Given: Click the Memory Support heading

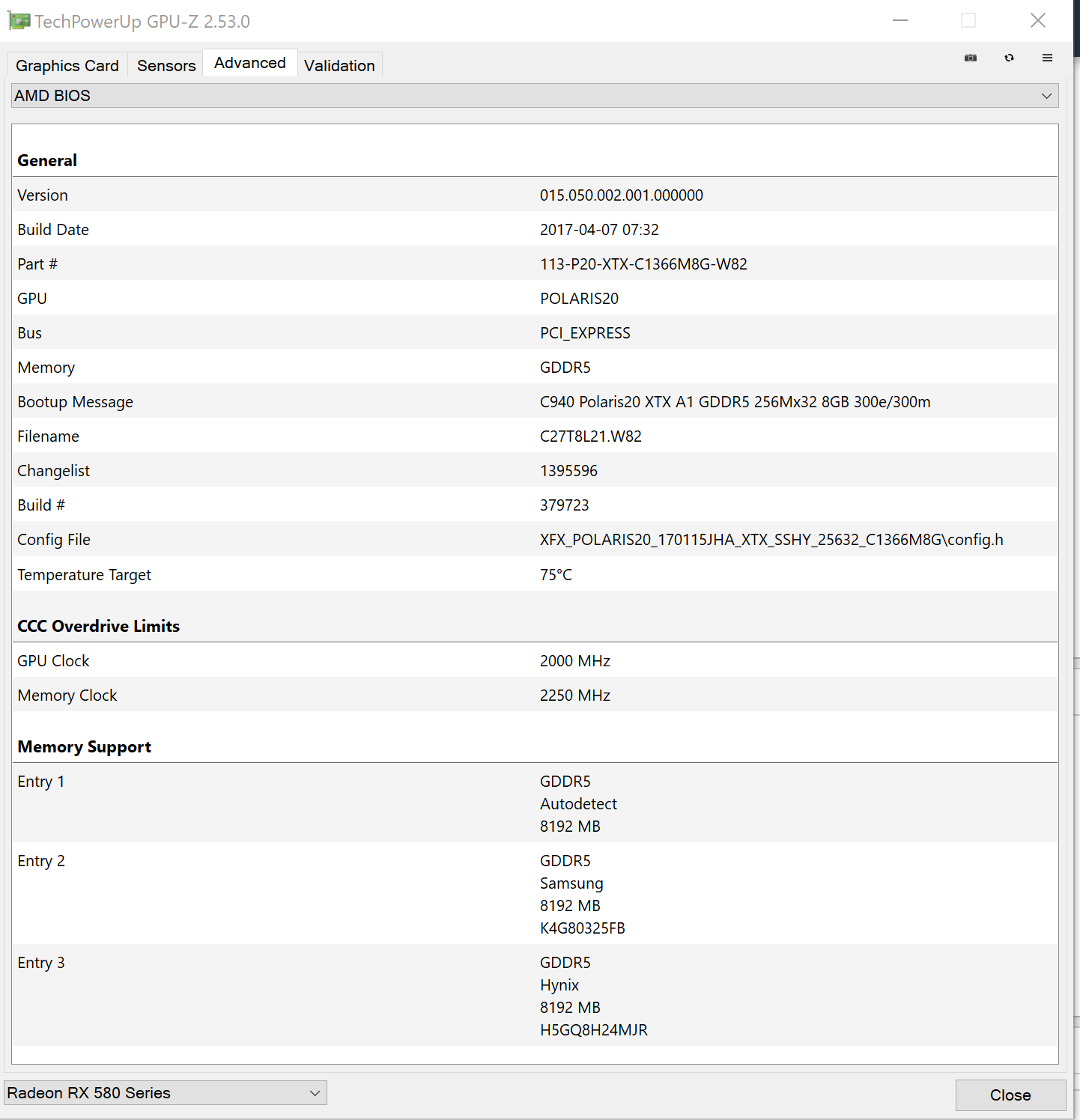Looking at the screenshot, I should [85, 747].
